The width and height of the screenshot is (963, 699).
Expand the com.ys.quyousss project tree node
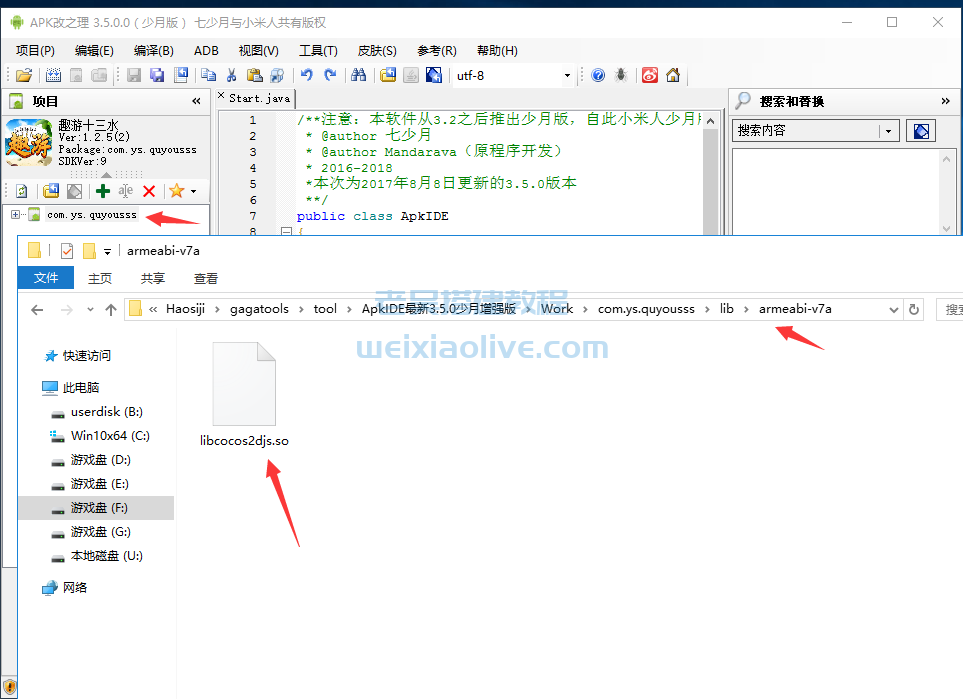click(15, 215)
